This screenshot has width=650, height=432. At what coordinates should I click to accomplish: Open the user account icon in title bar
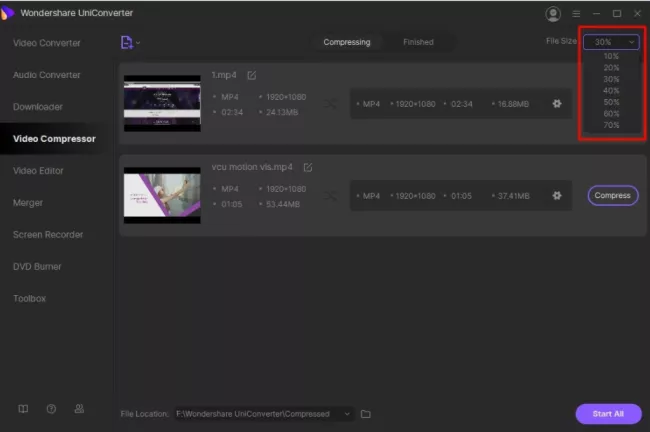click(553, 14)
